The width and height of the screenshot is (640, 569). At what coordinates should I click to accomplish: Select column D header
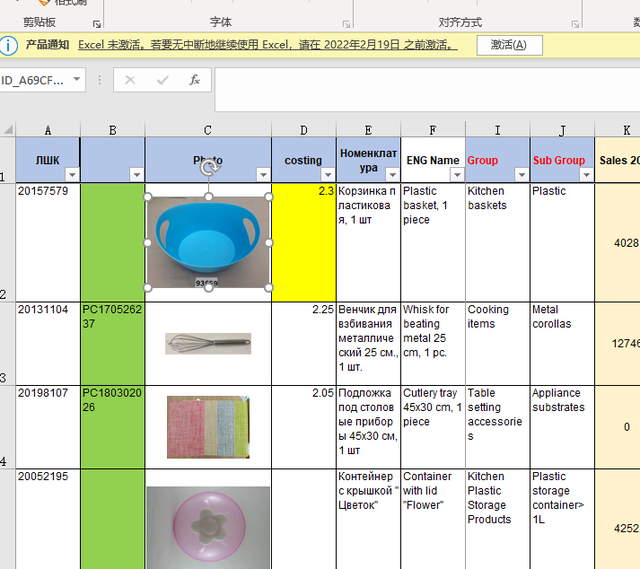pyautogui.click(x=304, y=130)
